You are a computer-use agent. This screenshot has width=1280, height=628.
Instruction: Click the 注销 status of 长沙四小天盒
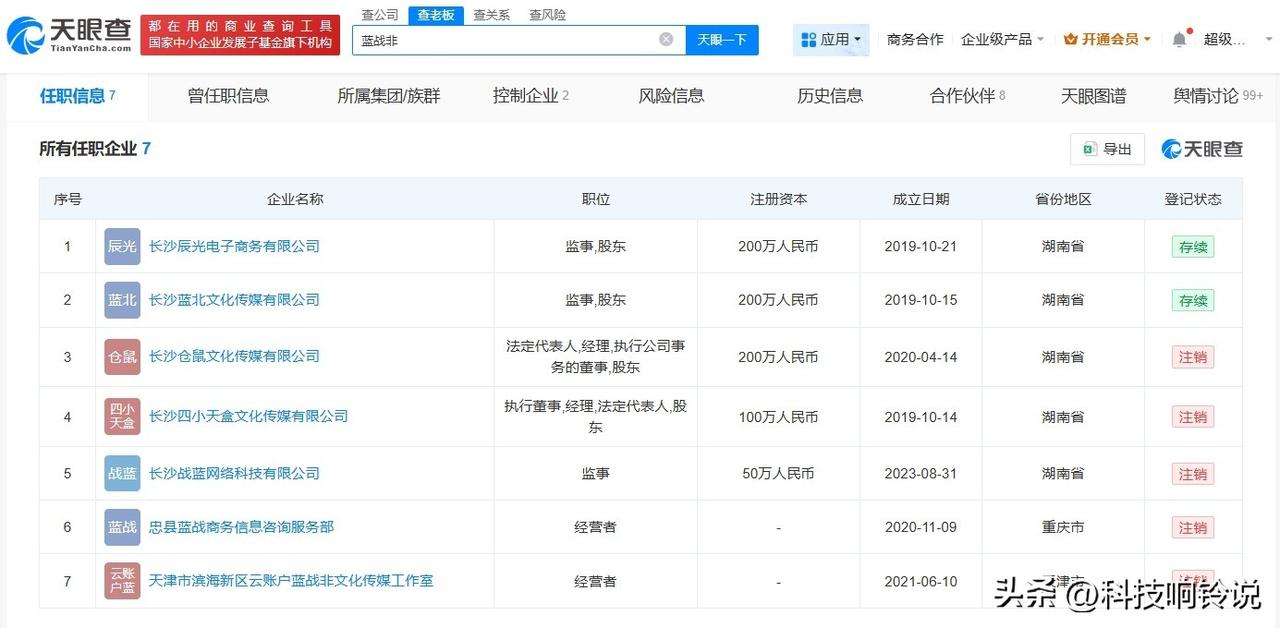click(1193, 417)
